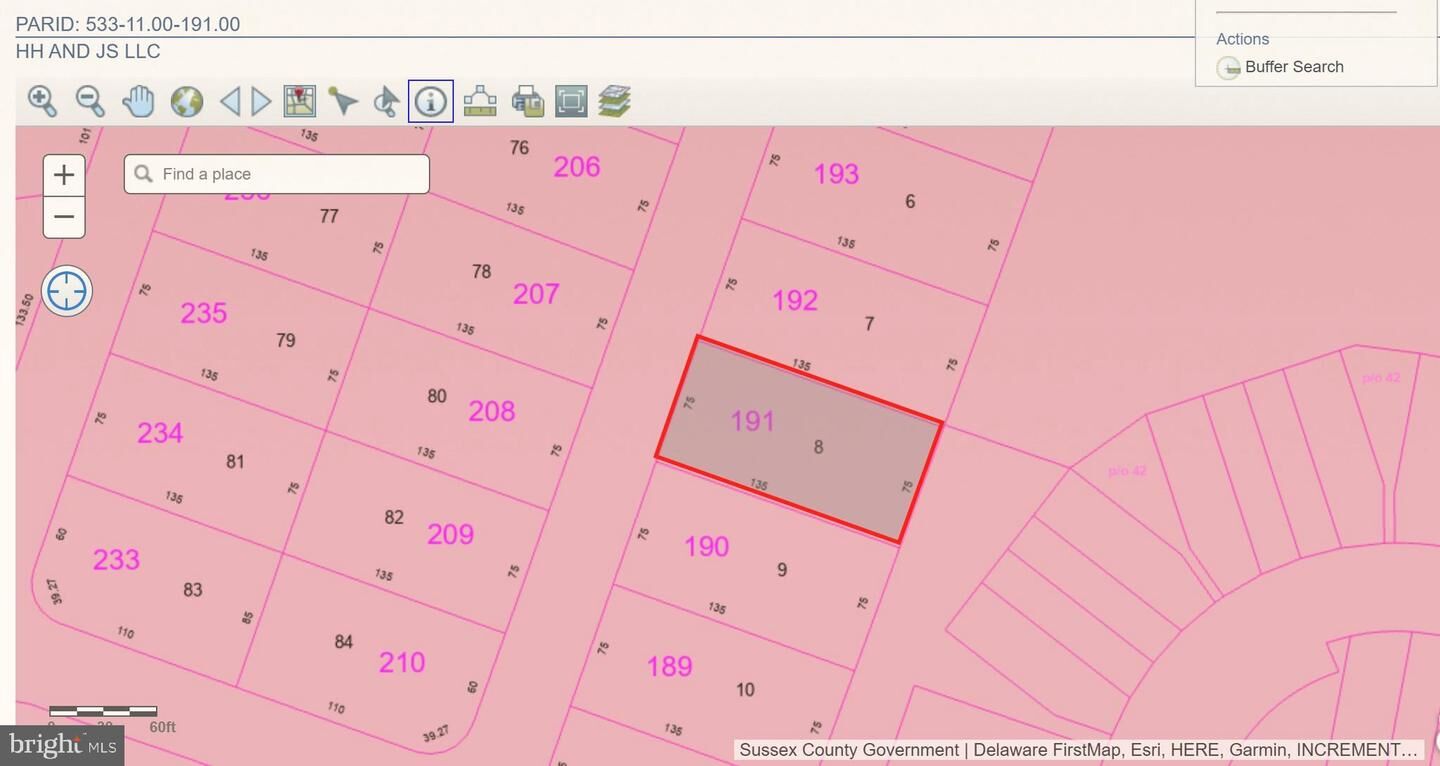Click the next extent arrow

[x=260, y=100]
